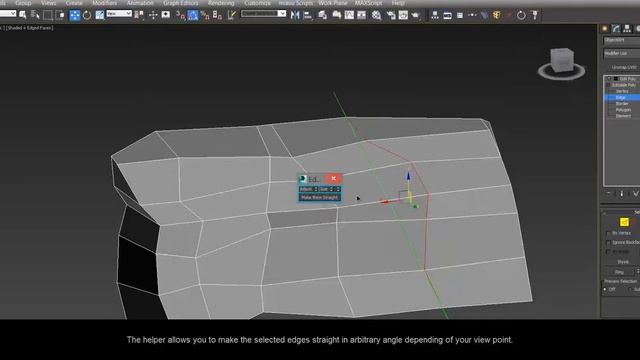
Task: Select the Select Object tool icon
Action: click(x=23, y=15)
